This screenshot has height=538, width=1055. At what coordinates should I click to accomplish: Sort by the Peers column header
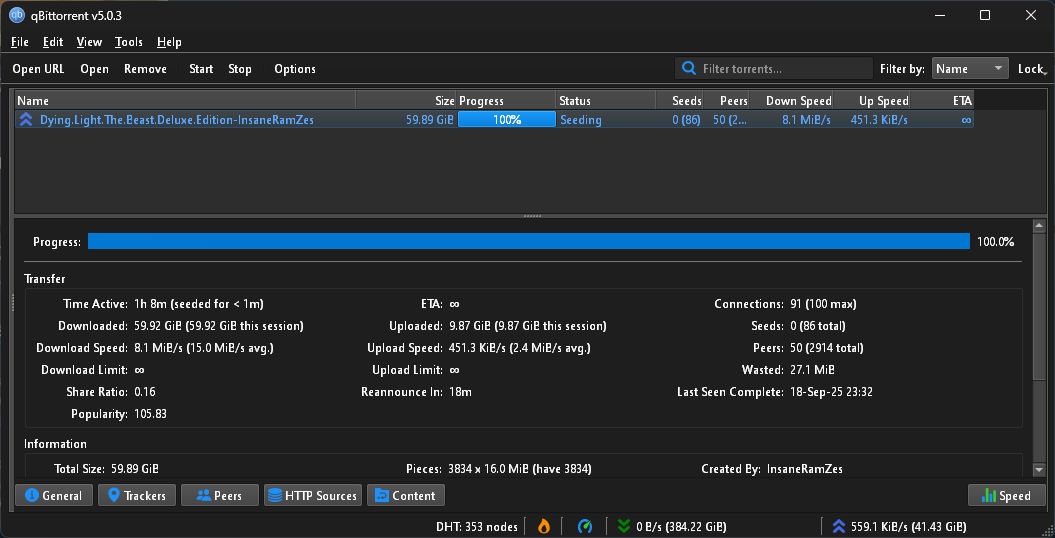pyautogui.click(x=726, y=101)
